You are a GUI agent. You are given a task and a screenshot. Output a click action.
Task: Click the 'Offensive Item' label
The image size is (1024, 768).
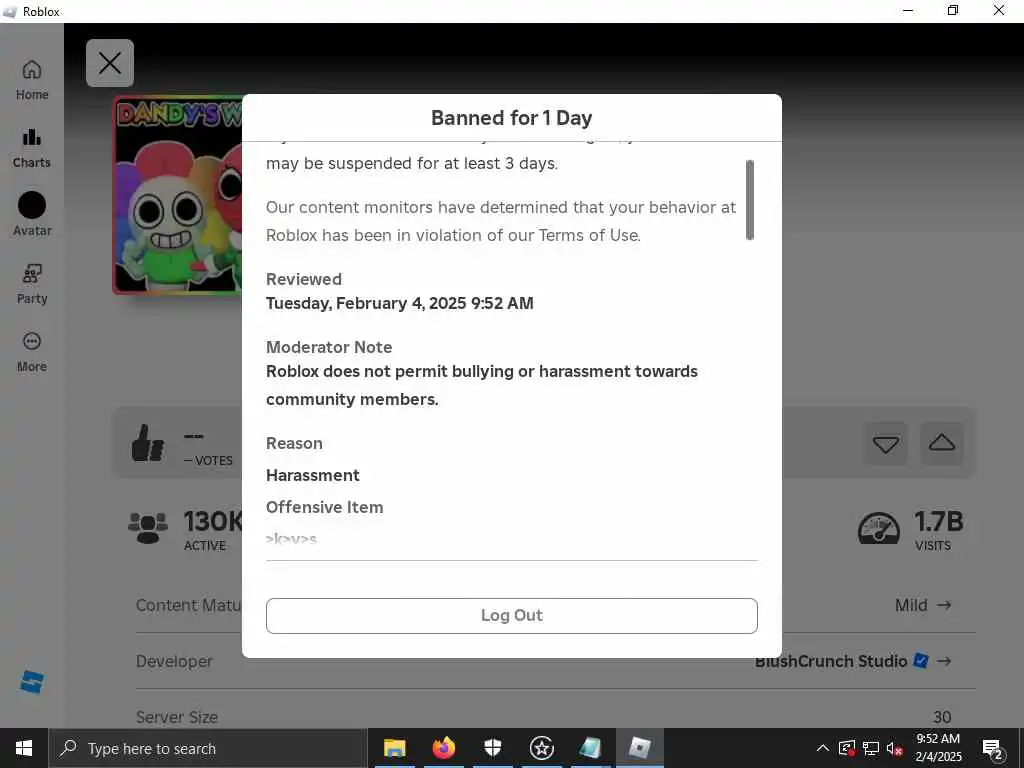click(x=325, y=507)
